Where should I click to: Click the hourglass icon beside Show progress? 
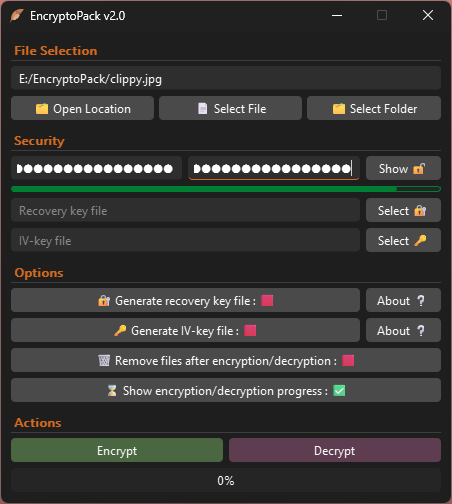coord(112,391)
